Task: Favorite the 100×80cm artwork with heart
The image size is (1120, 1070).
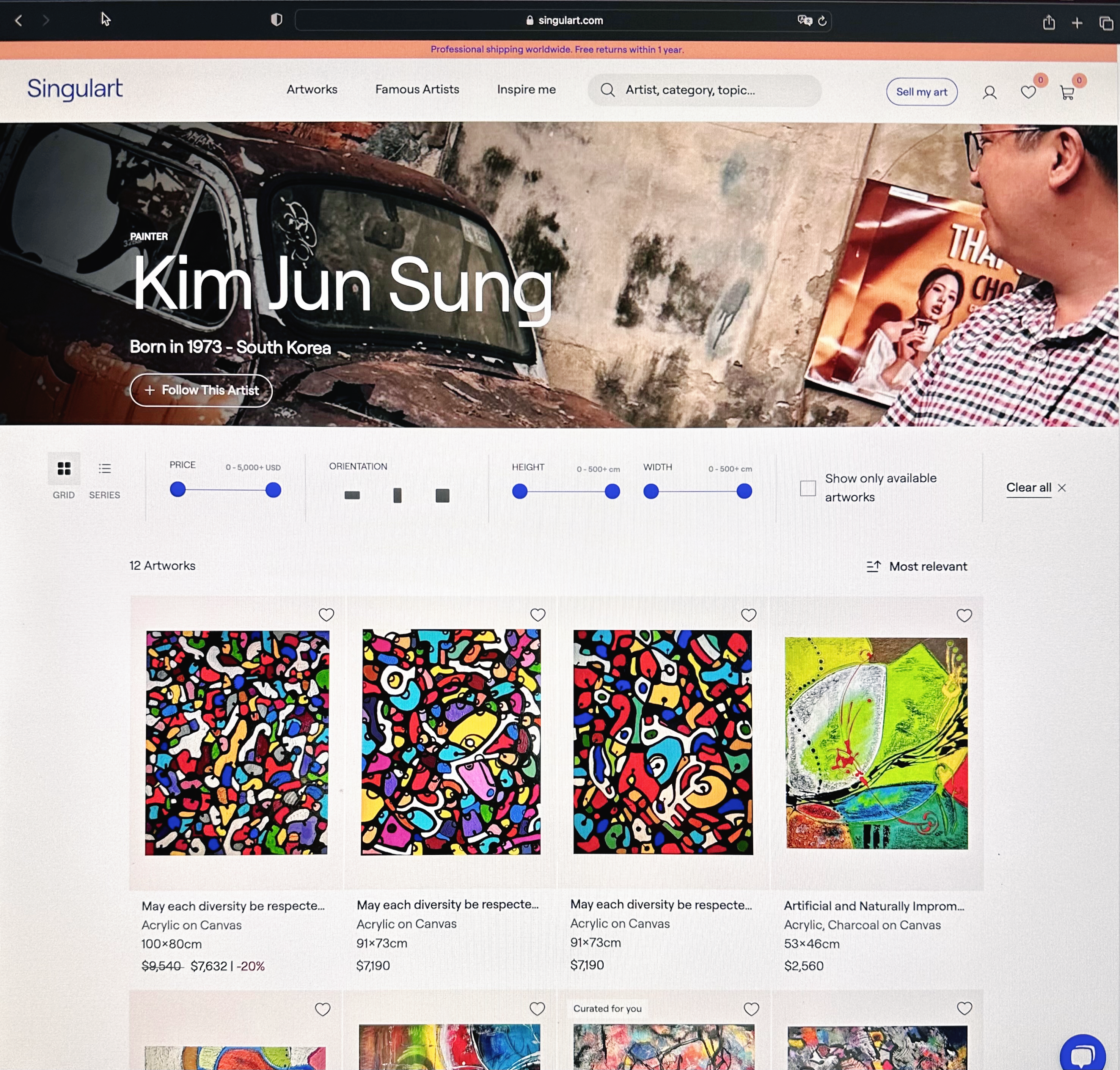Action: (326, 614)
